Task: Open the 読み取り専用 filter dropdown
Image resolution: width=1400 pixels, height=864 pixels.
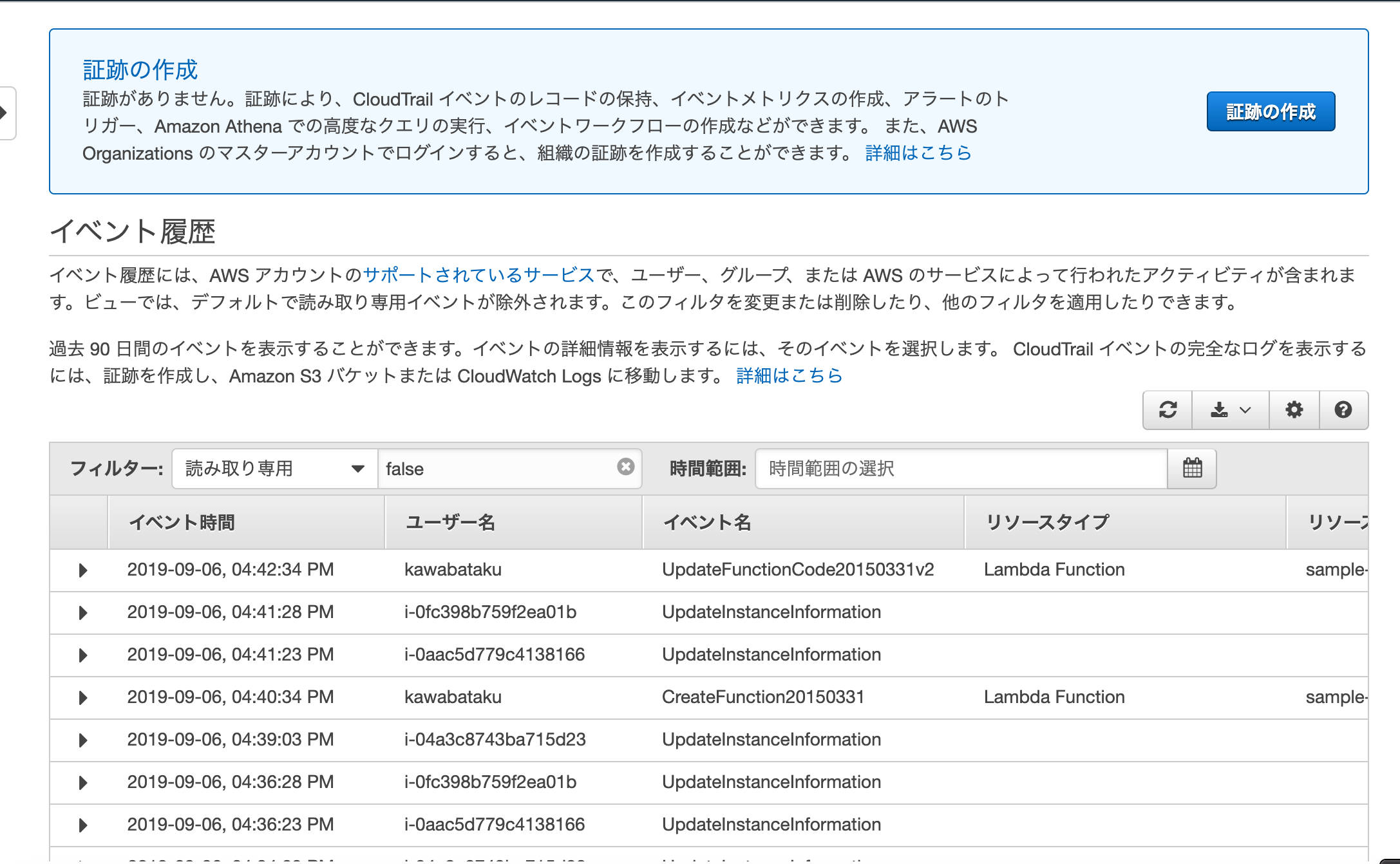Action: pos(275,468)
